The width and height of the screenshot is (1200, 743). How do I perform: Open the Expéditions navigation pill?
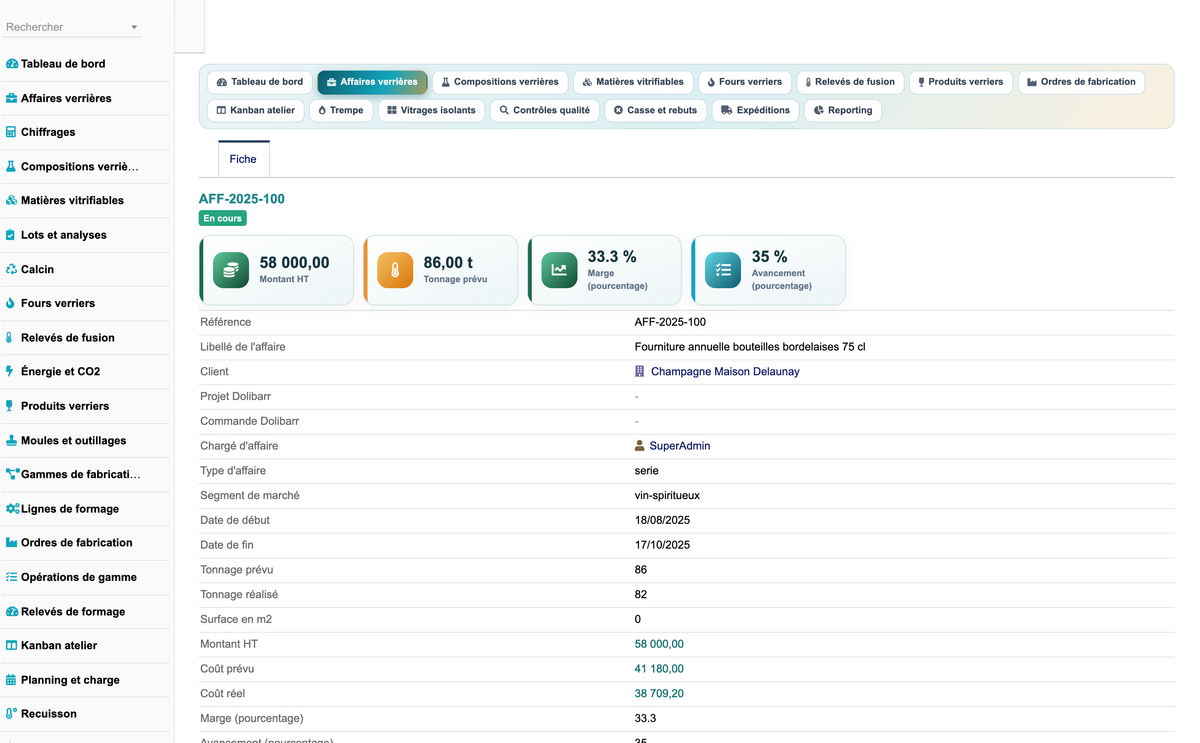coord(755,110)
